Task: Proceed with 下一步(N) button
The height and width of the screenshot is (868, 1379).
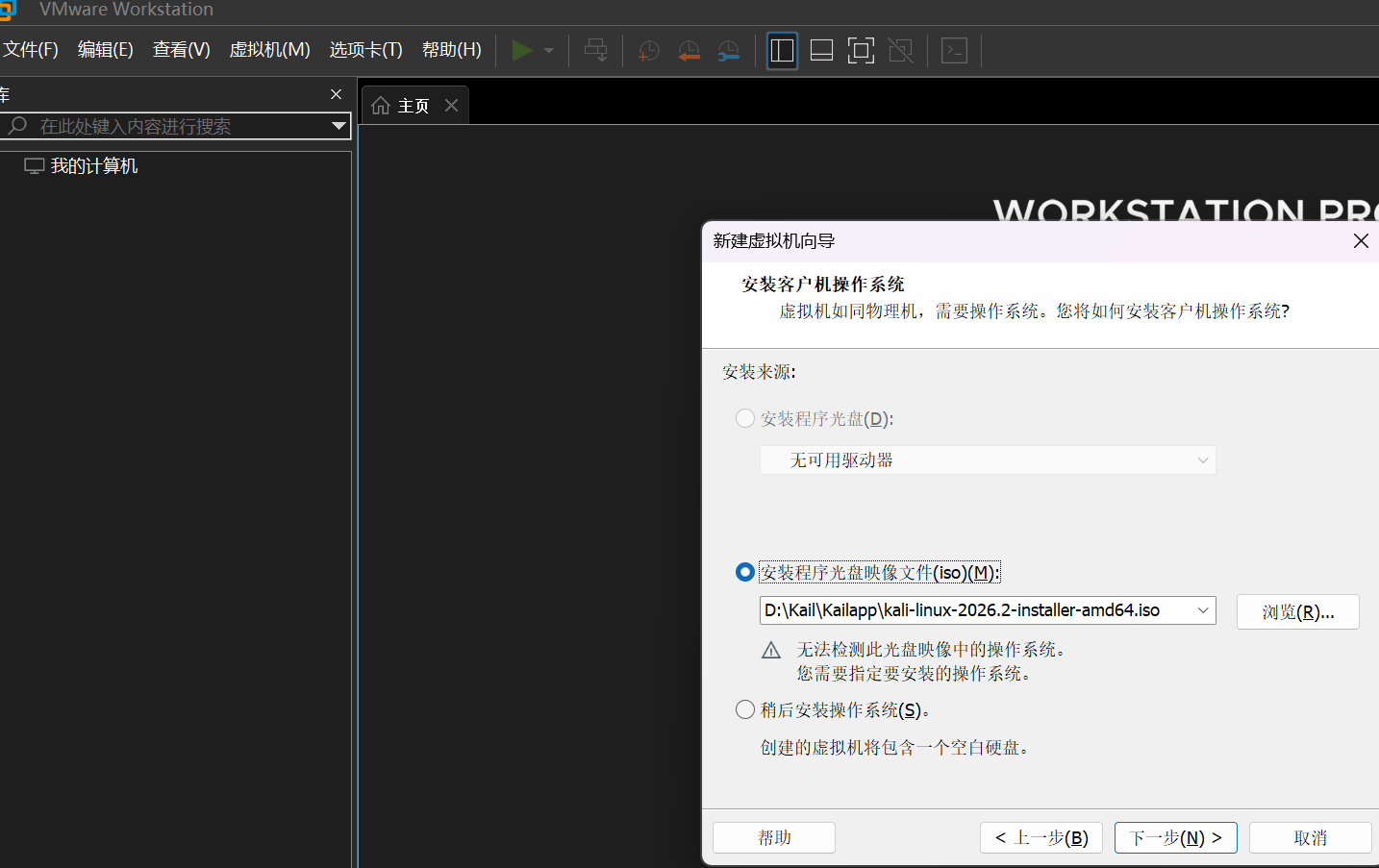Action: pyautogui.click(x=1176, y=838)
